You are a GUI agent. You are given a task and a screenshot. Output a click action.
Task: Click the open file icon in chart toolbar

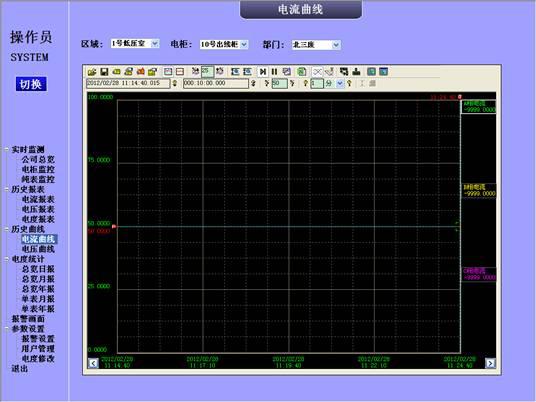[x=92, y=72]
